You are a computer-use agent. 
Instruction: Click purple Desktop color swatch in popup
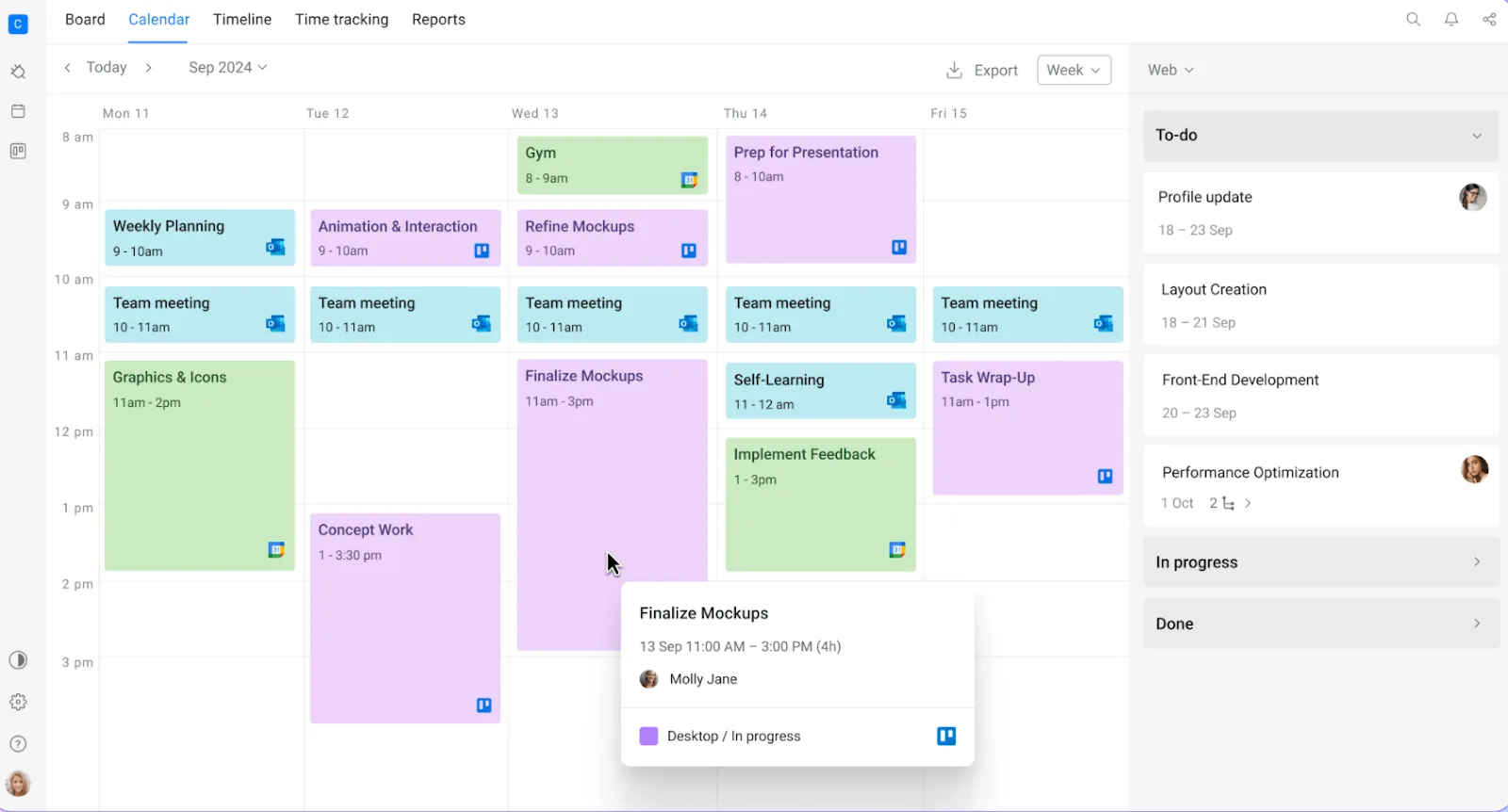tap(648, 737)
